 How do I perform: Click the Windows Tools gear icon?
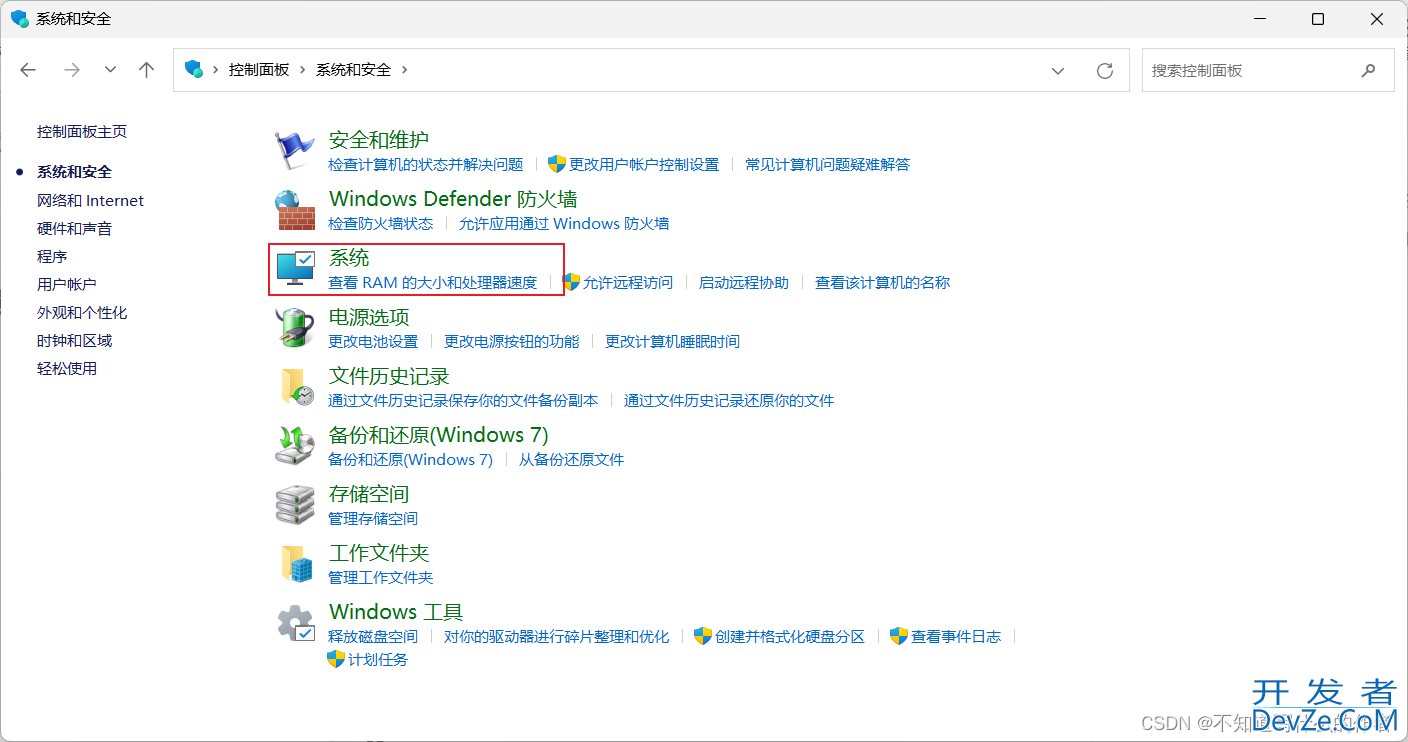pyautogui.click(x=295, y=623)
